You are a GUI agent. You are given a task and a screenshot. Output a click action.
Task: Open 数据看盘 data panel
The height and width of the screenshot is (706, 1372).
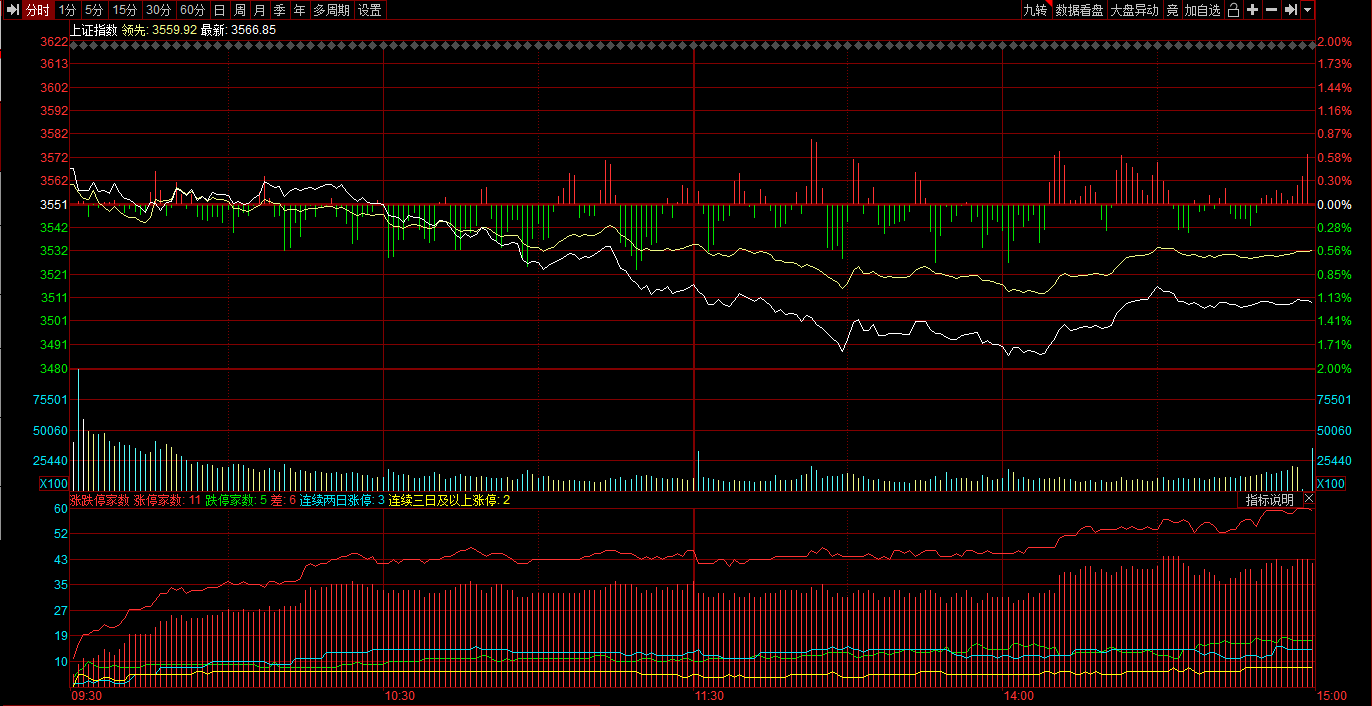pyautogui.click(x=1079, y=10)
